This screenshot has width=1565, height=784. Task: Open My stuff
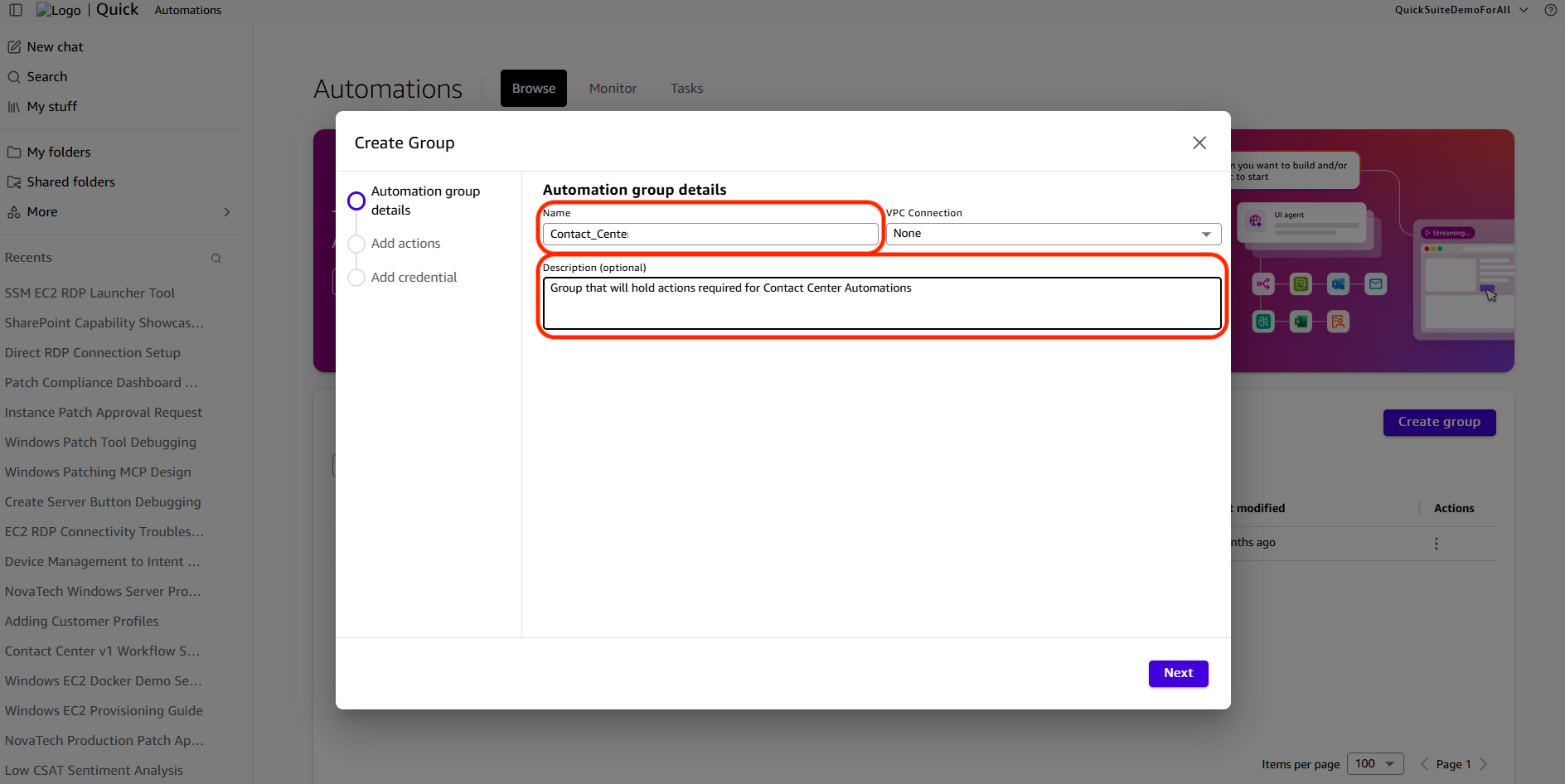coord(42,107)
